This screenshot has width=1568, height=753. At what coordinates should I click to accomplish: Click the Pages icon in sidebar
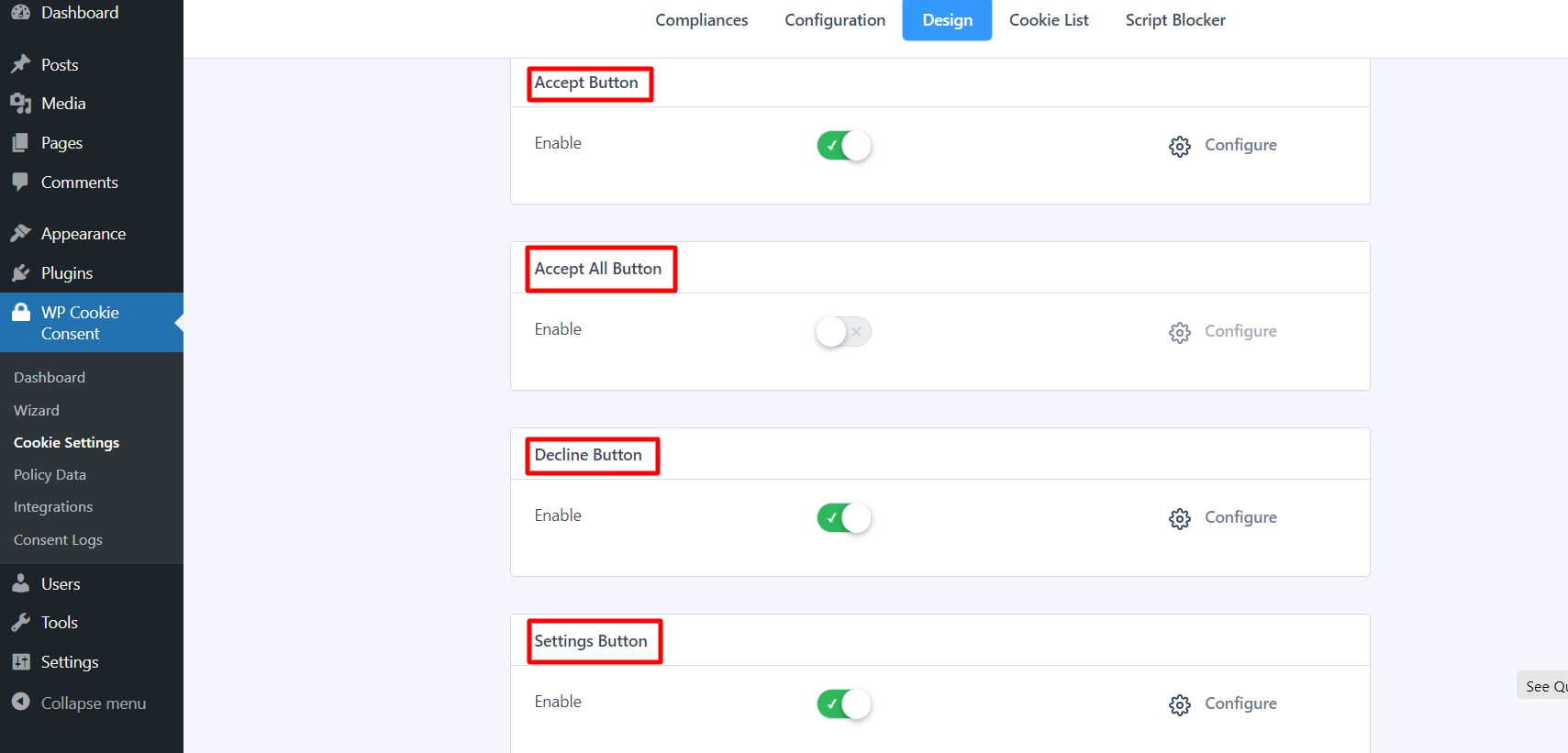(20, 143)
